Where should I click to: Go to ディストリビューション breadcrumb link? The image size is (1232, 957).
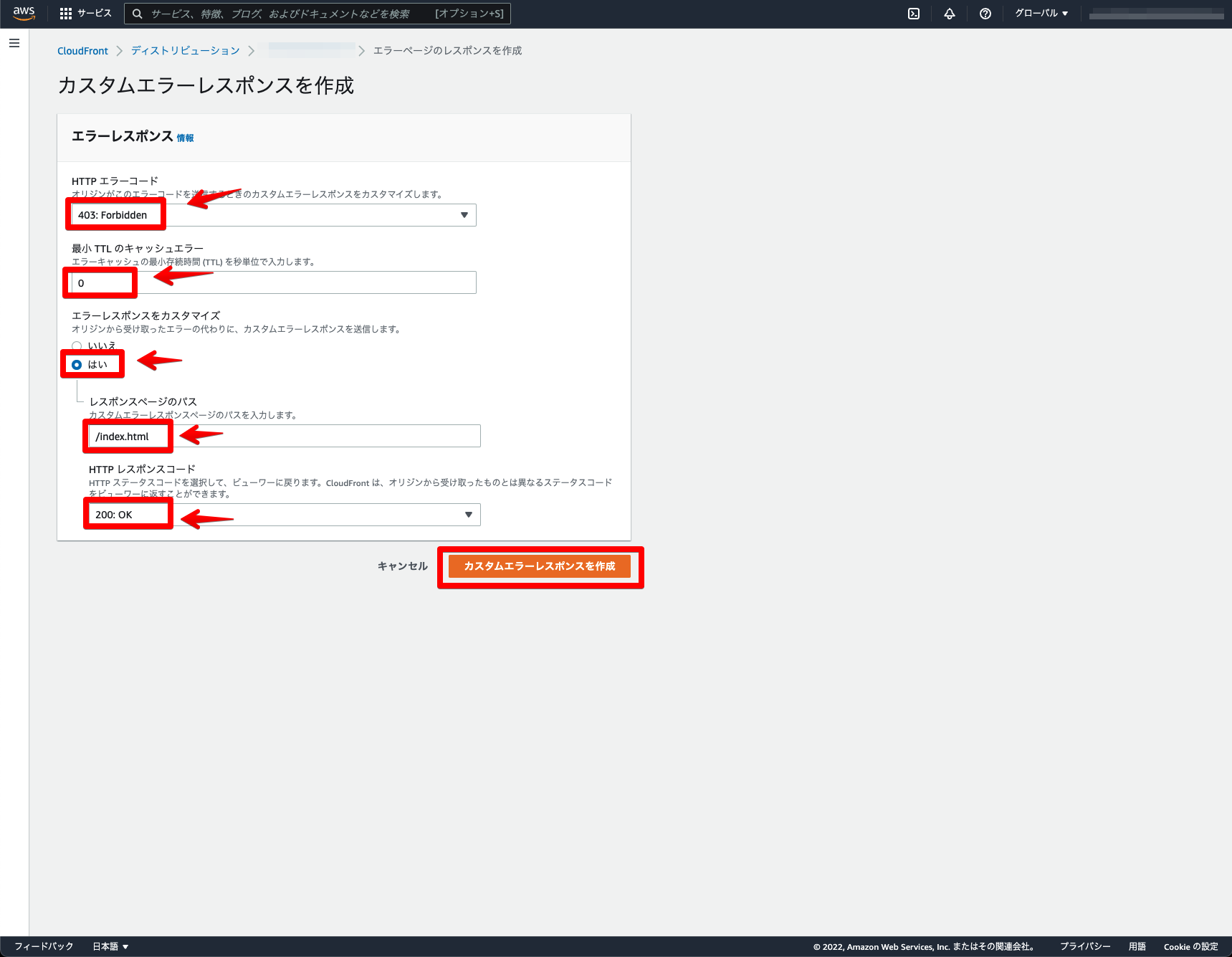(x=185, y=51)
